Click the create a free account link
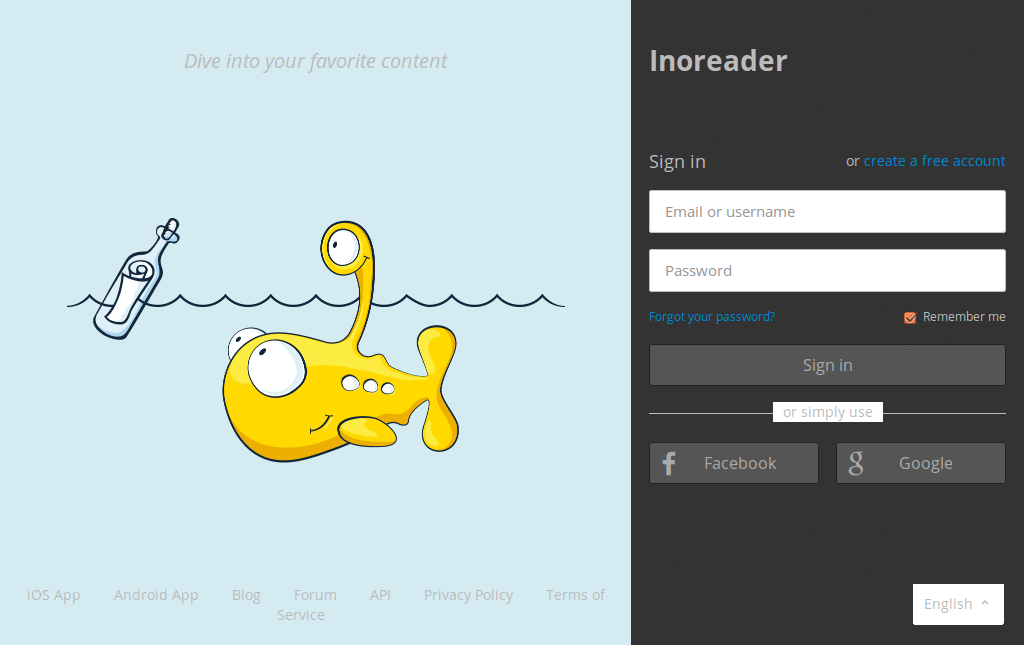1024x645 pixels. [934, 160]
